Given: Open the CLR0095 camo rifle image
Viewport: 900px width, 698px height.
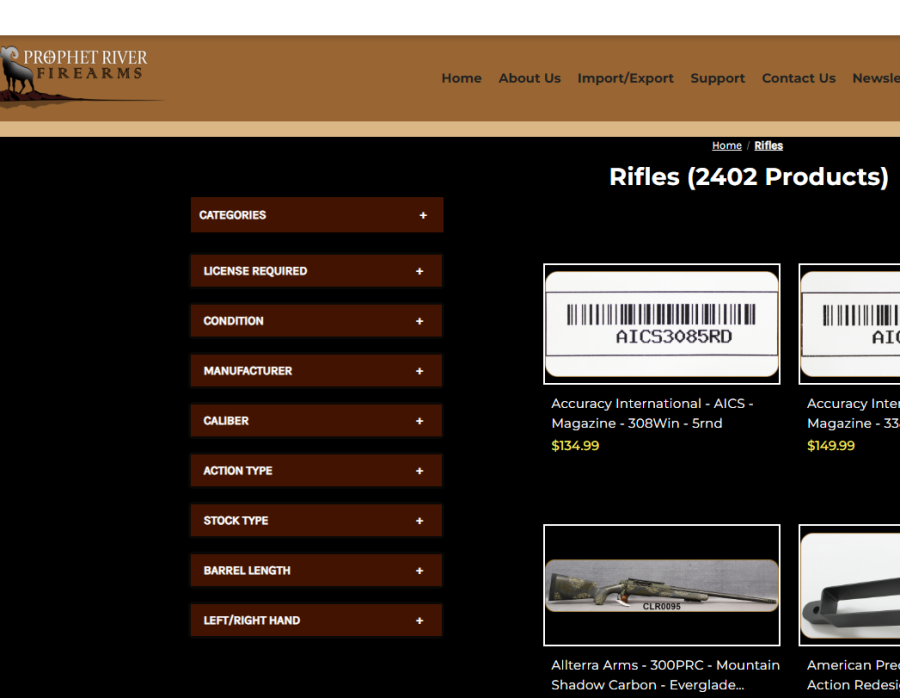Looking at the screenshot, I should 662,585.
